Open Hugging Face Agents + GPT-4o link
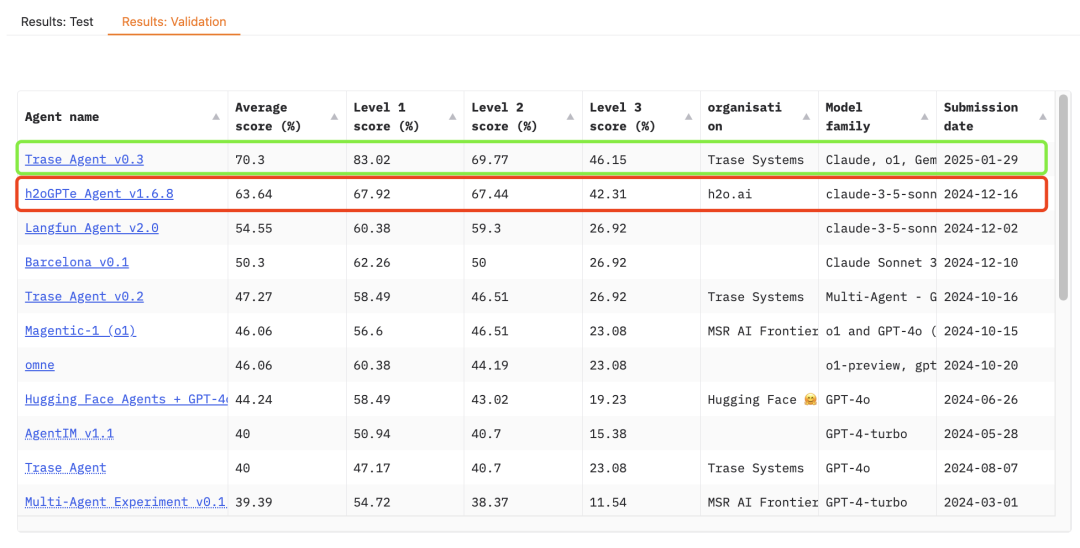1080x548 pixels. (x=126, y=399)
